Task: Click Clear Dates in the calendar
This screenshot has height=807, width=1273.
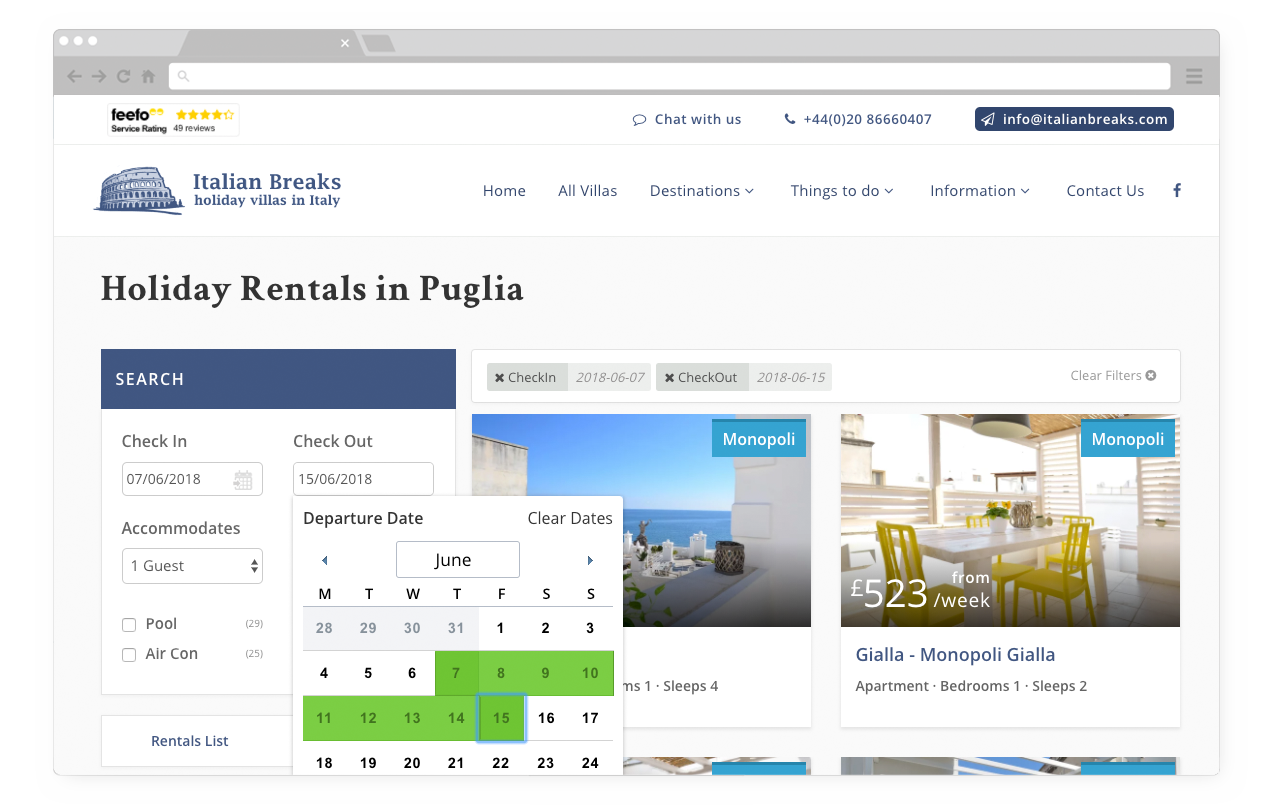Action: (570, 518)
